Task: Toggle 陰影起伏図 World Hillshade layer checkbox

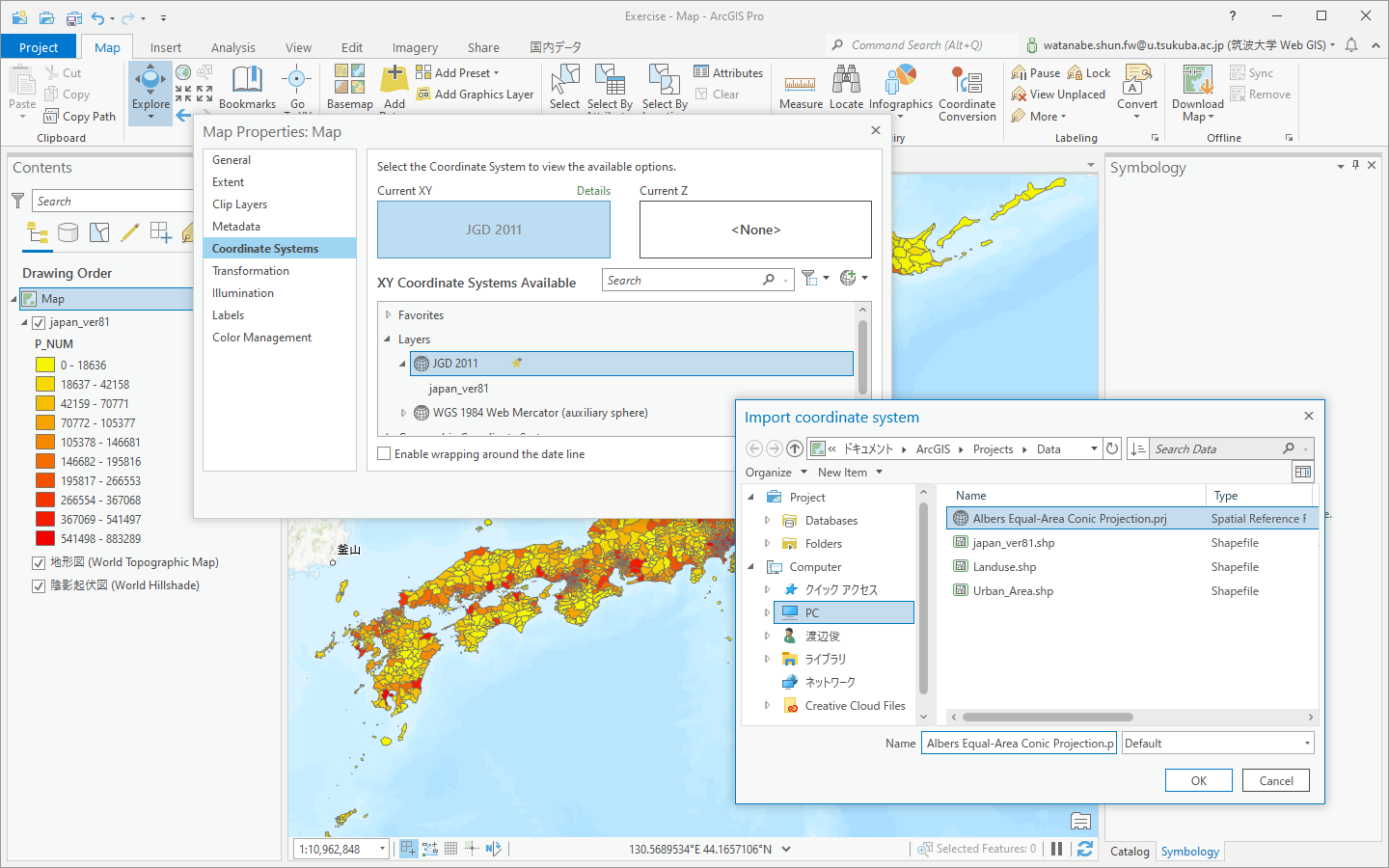Action: [x=39, y=586]
